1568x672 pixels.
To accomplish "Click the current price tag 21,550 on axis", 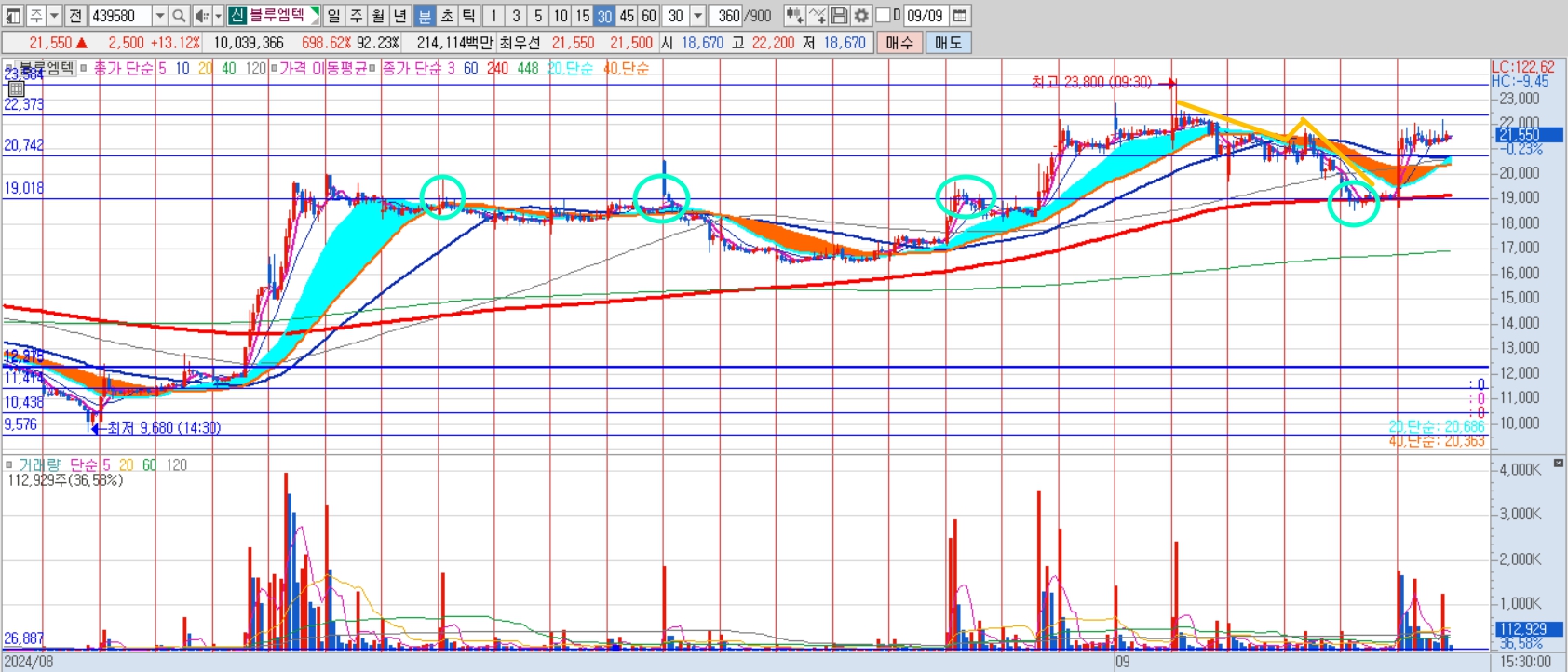I will [x=1529, y=135].
